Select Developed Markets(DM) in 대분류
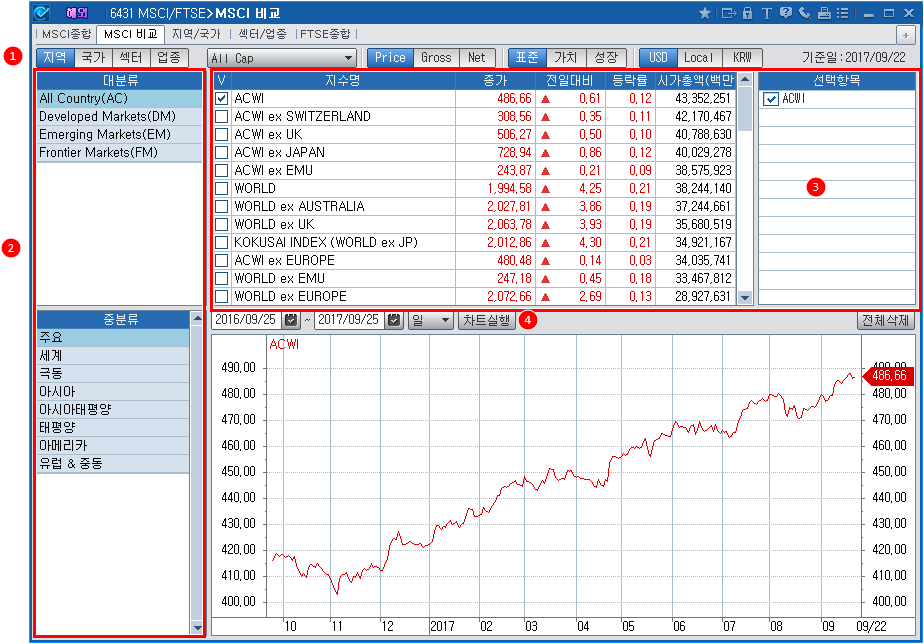The width and height of the screenshot is (924, 644). click(120, 117)
